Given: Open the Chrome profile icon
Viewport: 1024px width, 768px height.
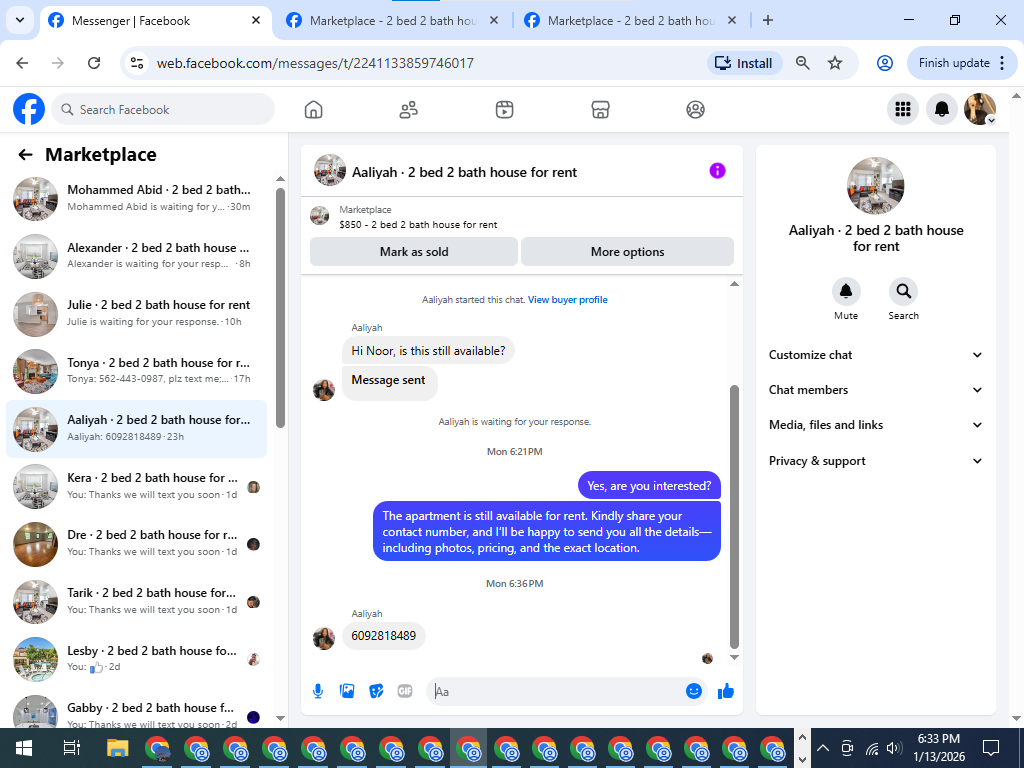Looking at the screenshot, I should (x=885, y=63).
